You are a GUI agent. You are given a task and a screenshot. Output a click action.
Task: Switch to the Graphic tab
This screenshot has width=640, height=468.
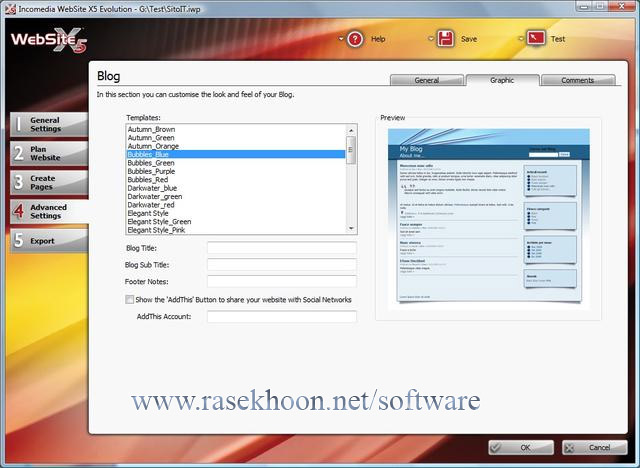click(x=502, y=80)
